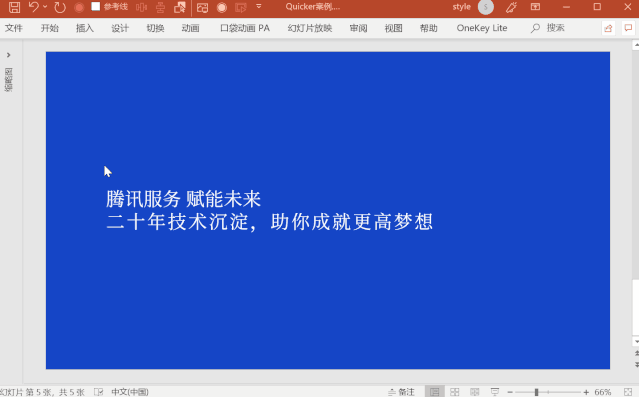Click the pen coming-soon features icon

[x=511, y=7]
